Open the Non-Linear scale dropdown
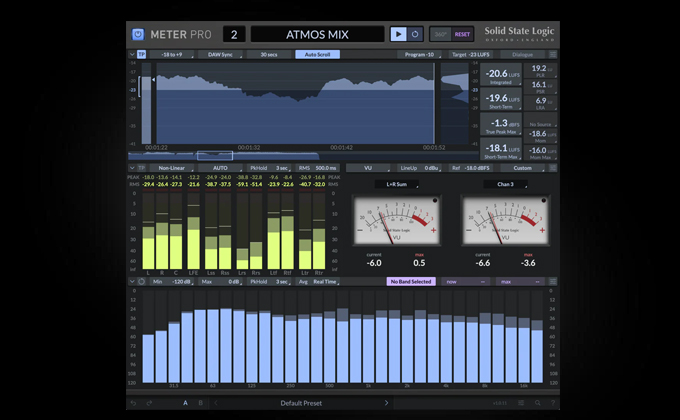680x420 pixels. tap(172, 168)
